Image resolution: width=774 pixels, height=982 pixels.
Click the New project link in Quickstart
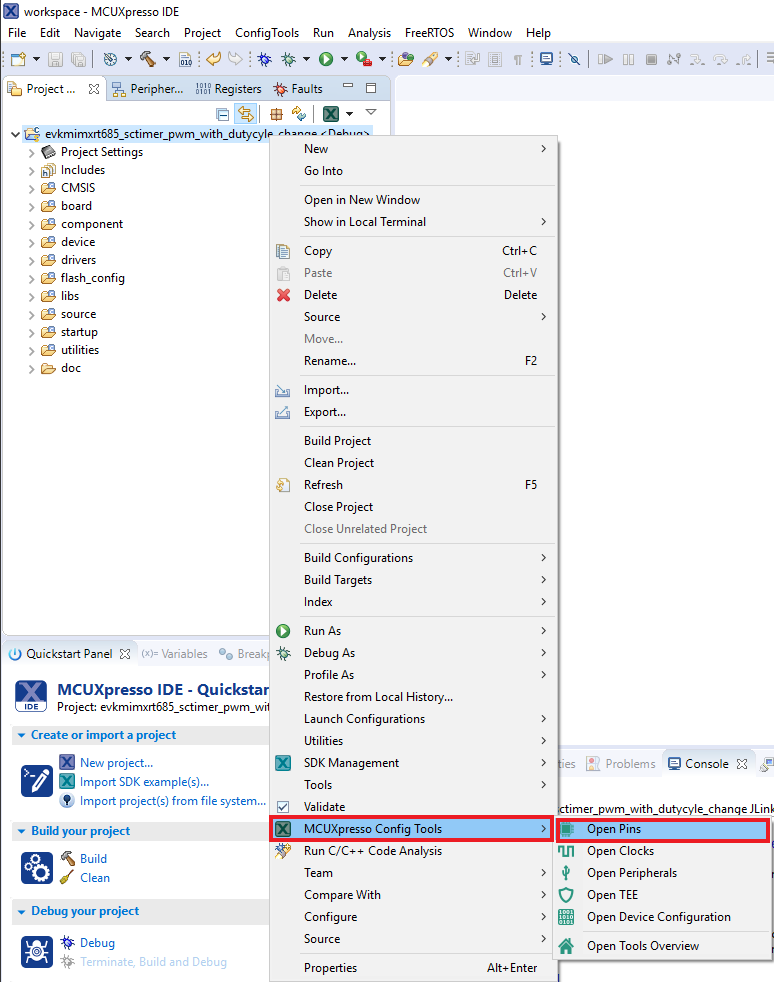[116, 763]
